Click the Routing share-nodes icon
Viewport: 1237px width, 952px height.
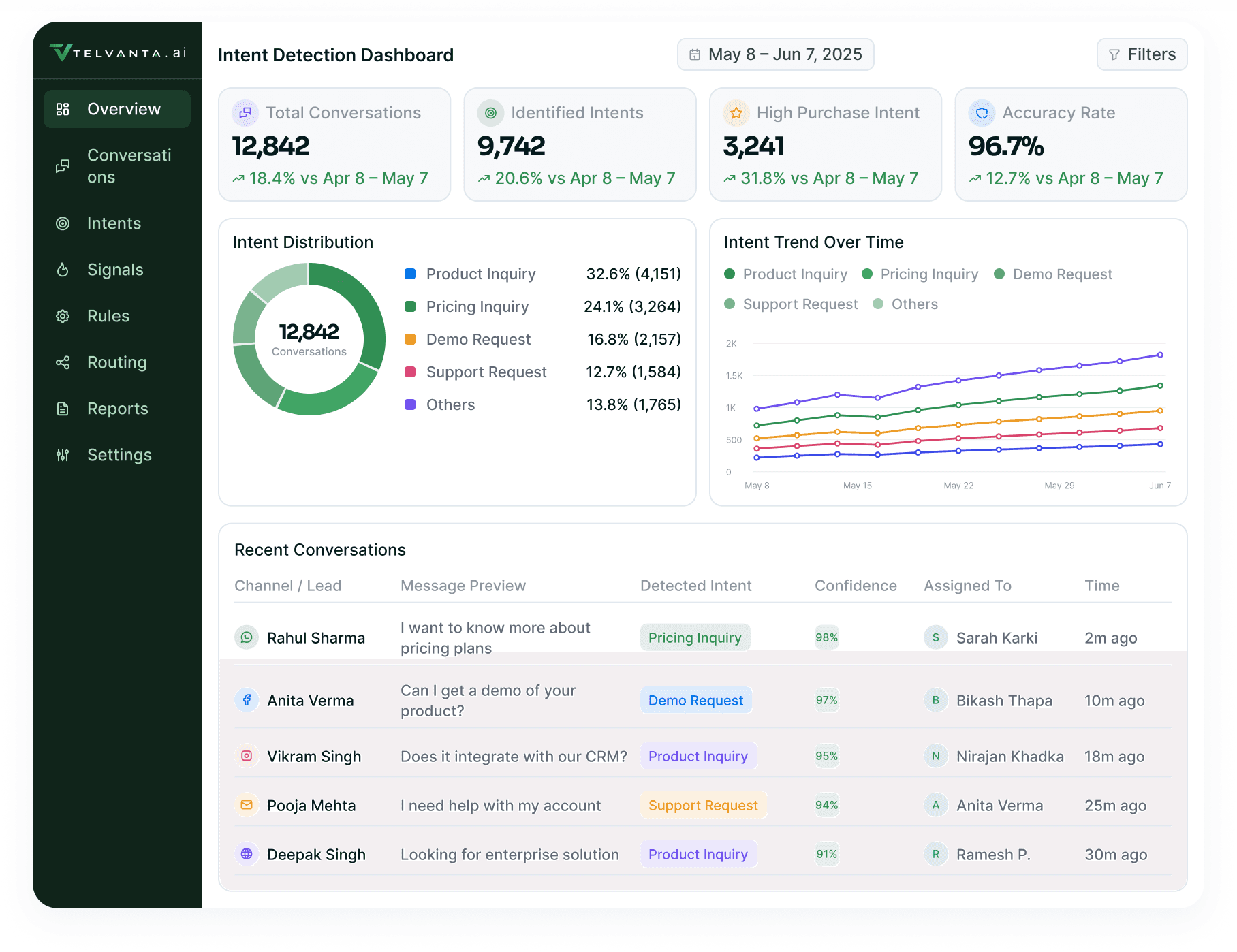click(63, 362)
